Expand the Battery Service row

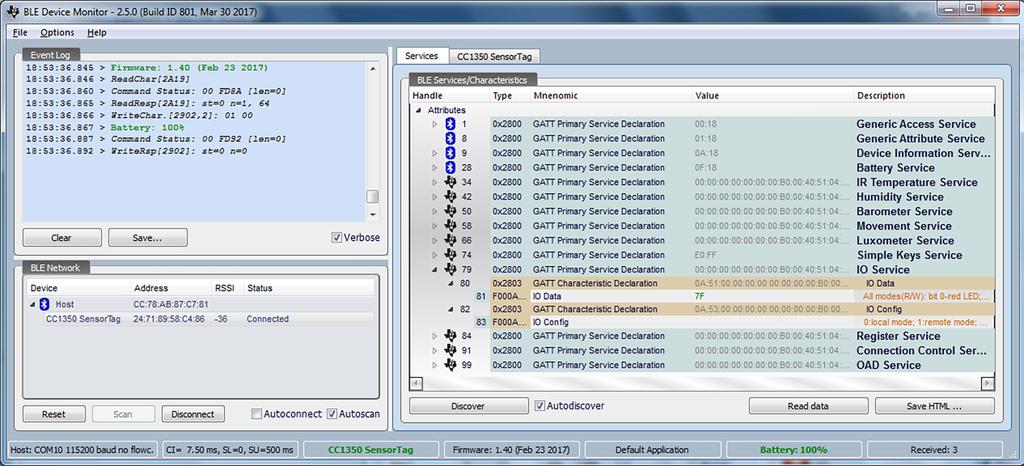(x=435, y=168)
